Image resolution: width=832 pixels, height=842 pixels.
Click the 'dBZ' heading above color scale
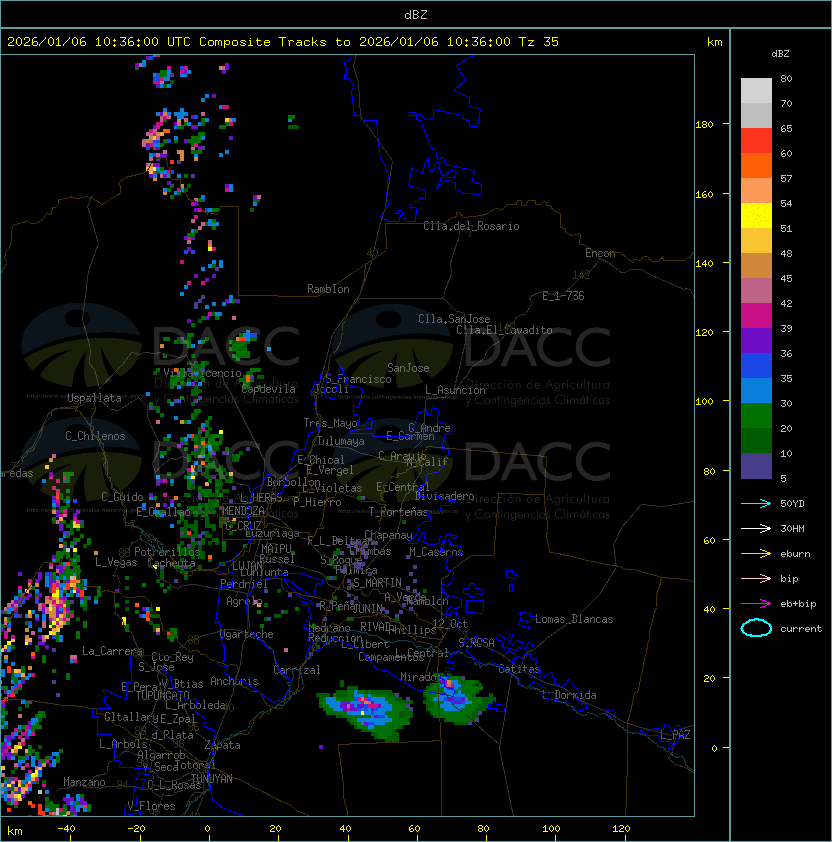pos(780,54)
